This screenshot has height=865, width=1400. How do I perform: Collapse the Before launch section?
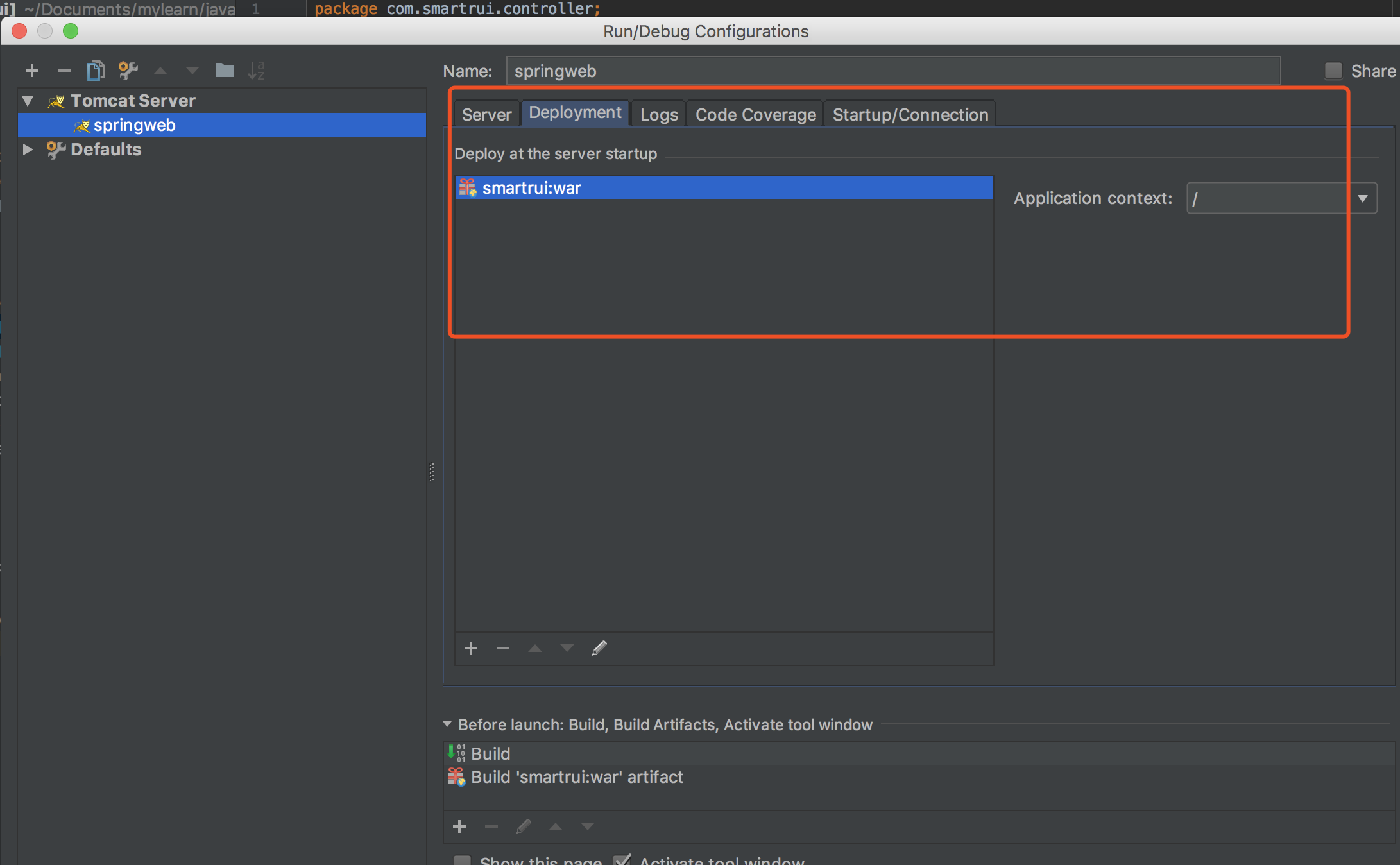tap(447, 724)
